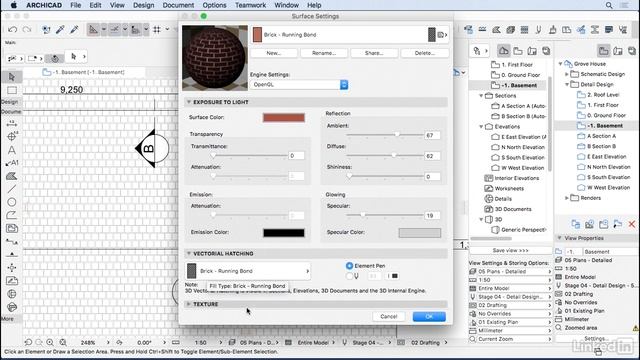Collapse the Exposure to Light section

189,102
